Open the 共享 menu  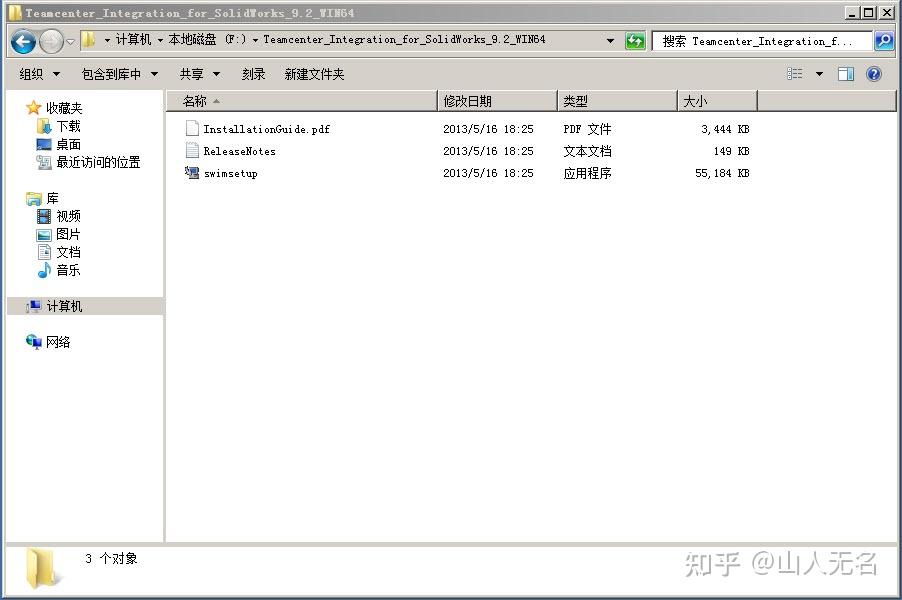(200, 74)
